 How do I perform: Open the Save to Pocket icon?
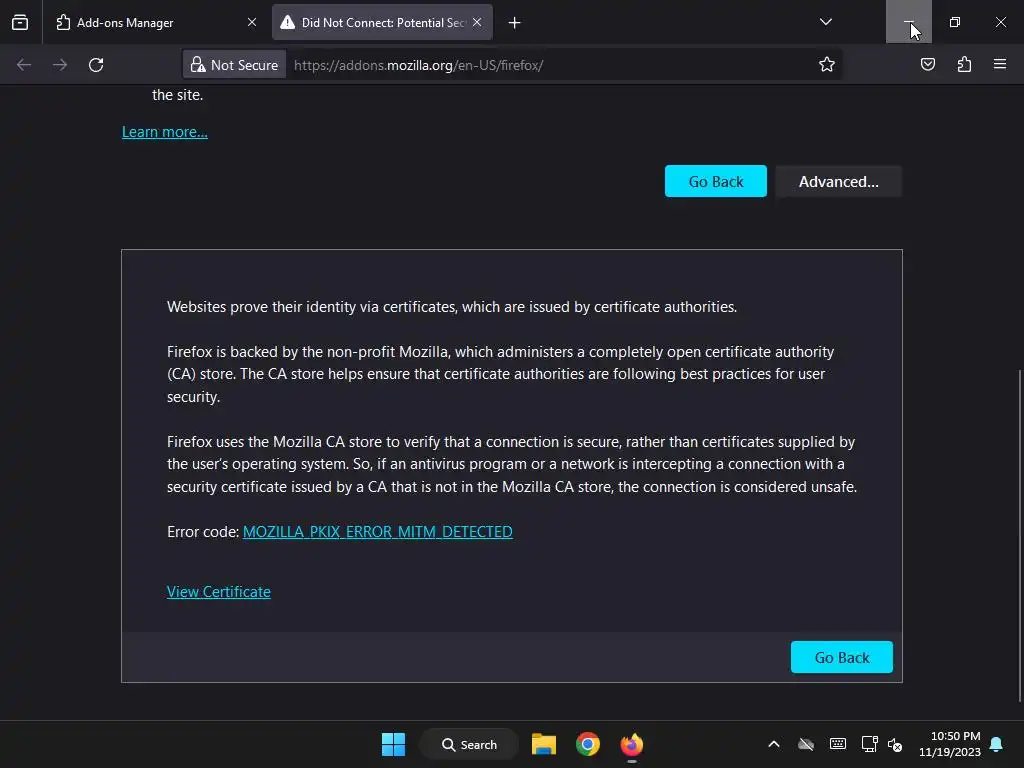927,64
